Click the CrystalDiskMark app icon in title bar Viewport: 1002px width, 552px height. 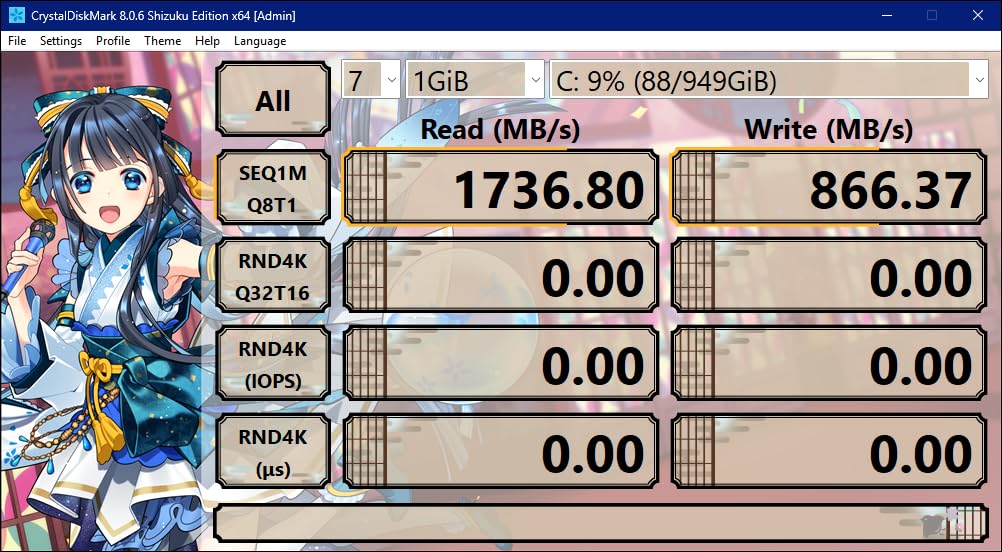pos(17,15)
